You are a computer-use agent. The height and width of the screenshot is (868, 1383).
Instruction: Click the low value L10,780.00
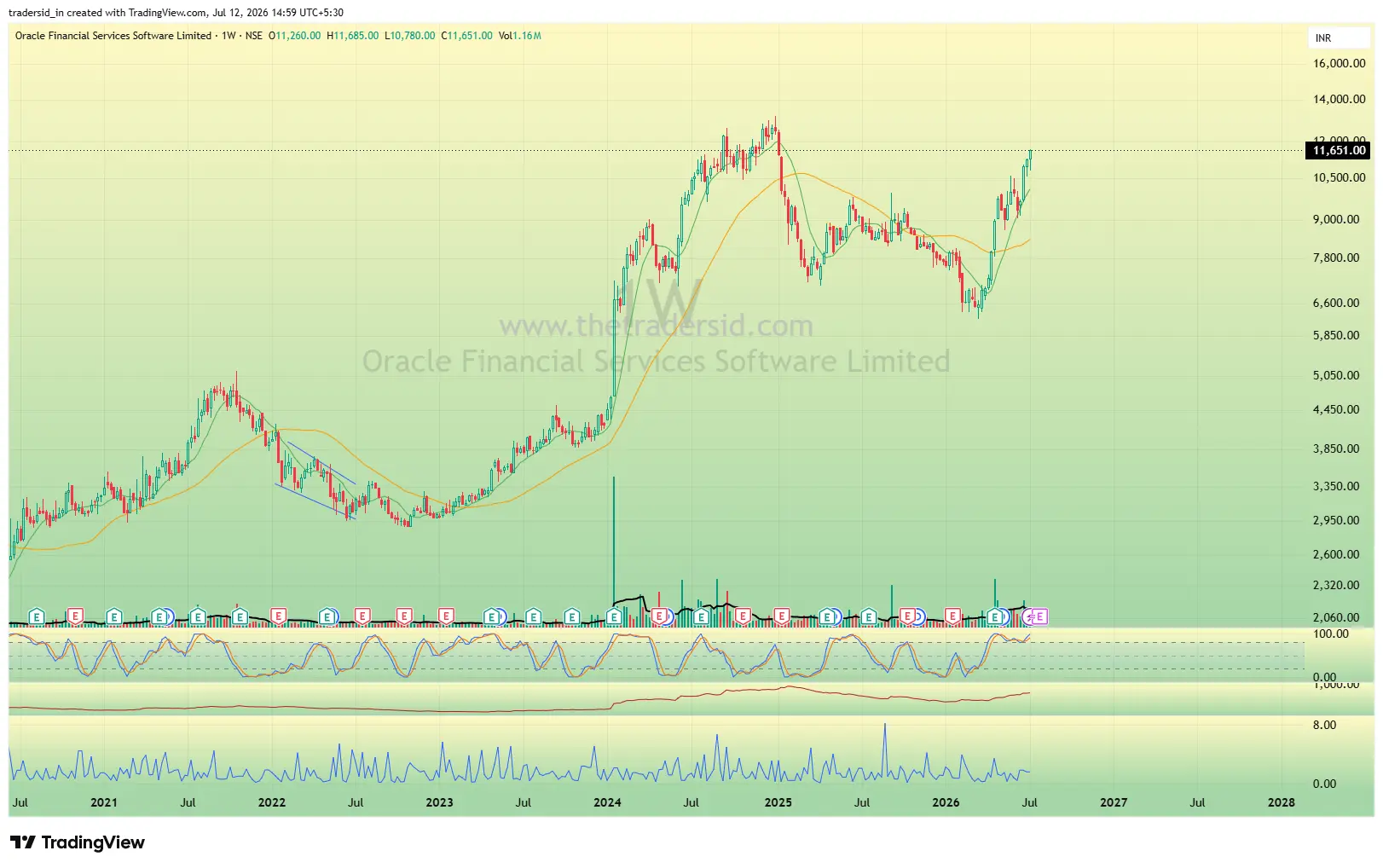tap(410, 36)
